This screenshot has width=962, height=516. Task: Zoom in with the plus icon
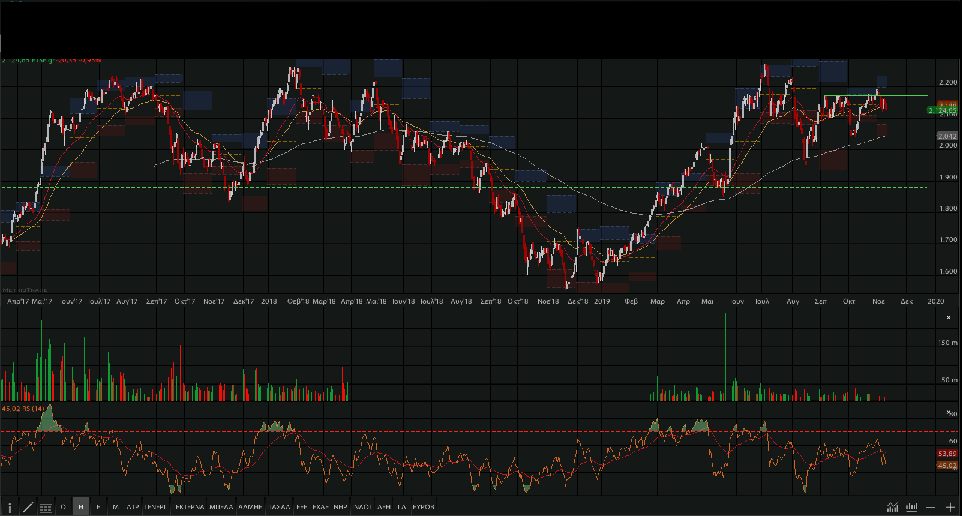[949, 507]
